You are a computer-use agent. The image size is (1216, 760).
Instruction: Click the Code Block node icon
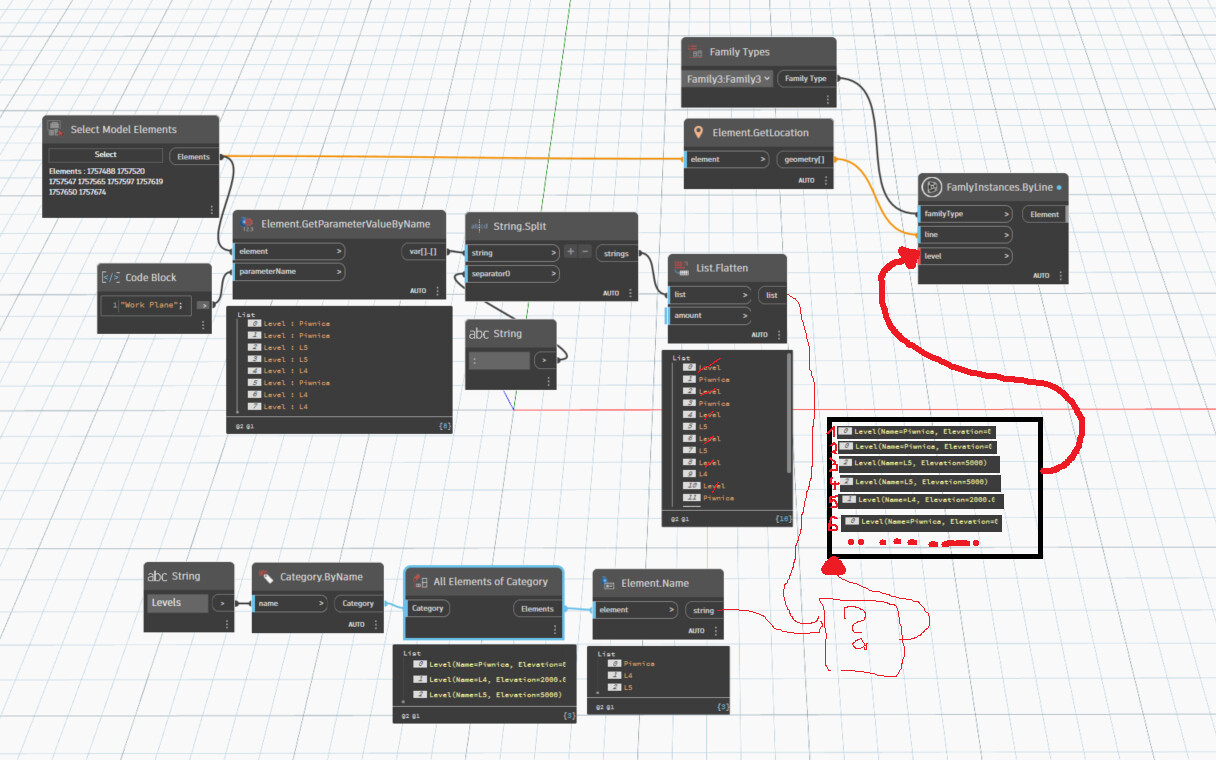click(111, 277)
